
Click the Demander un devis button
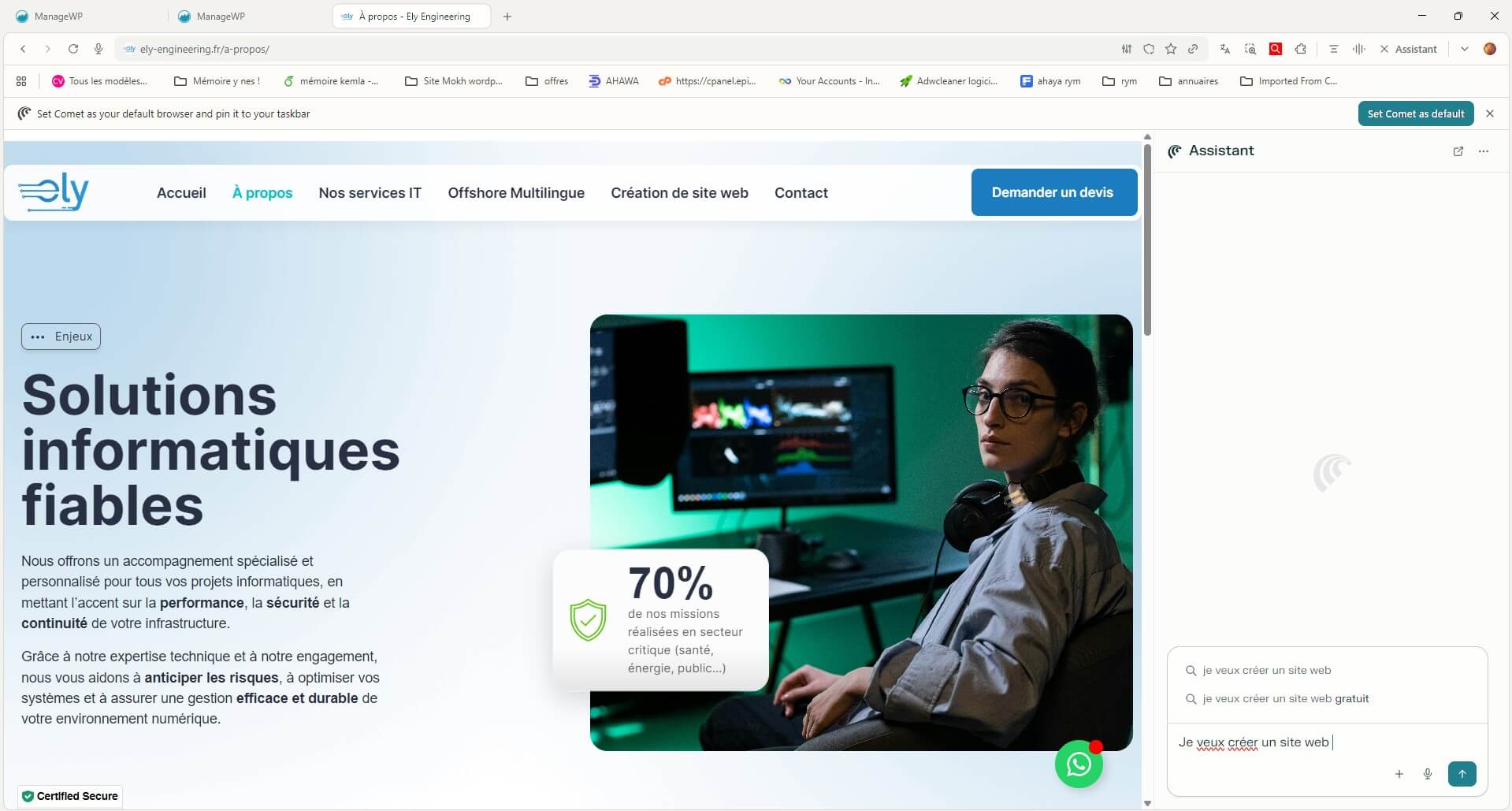coord(1053,192)
